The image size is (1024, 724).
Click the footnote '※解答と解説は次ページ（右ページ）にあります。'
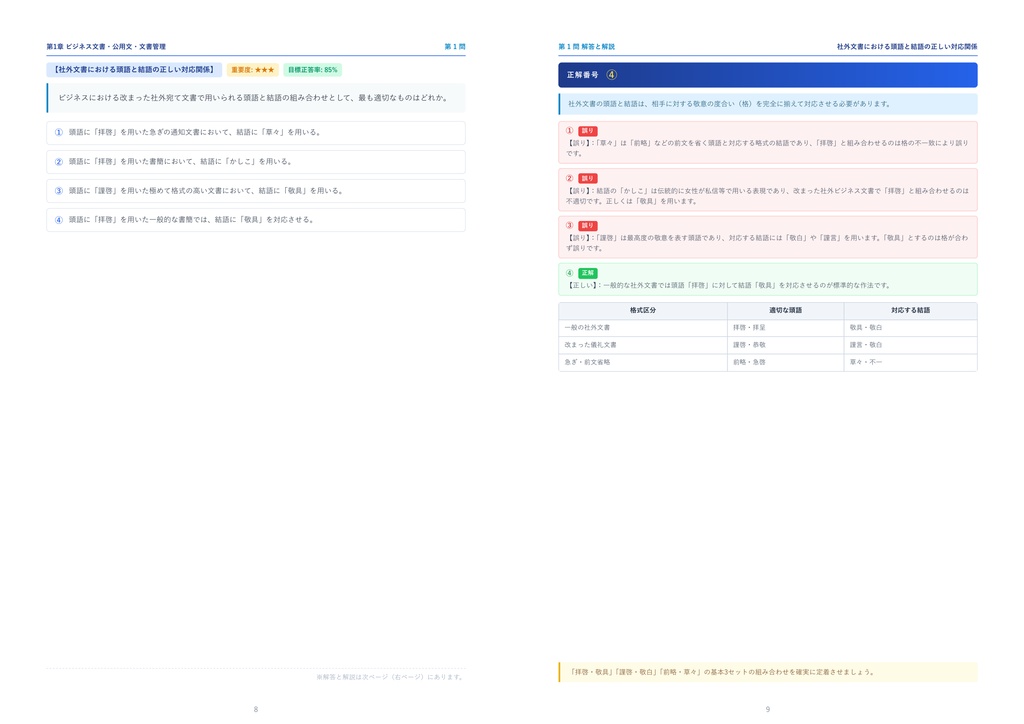391,677
